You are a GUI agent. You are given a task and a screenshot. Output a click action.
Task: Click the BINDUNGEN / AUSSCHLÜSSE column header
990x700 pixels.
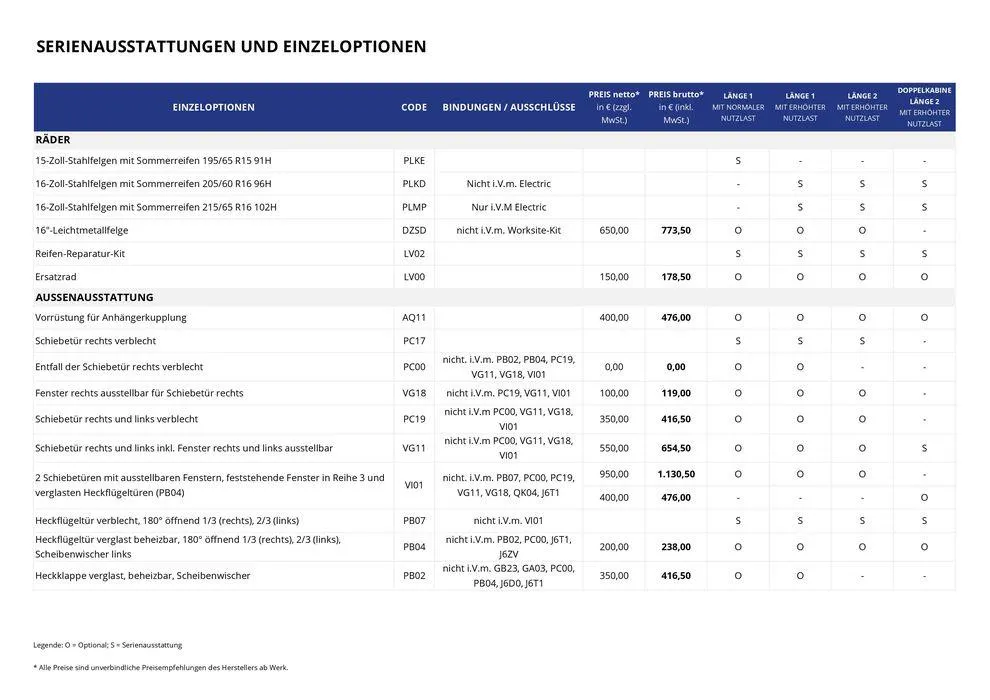pos(509,105)
